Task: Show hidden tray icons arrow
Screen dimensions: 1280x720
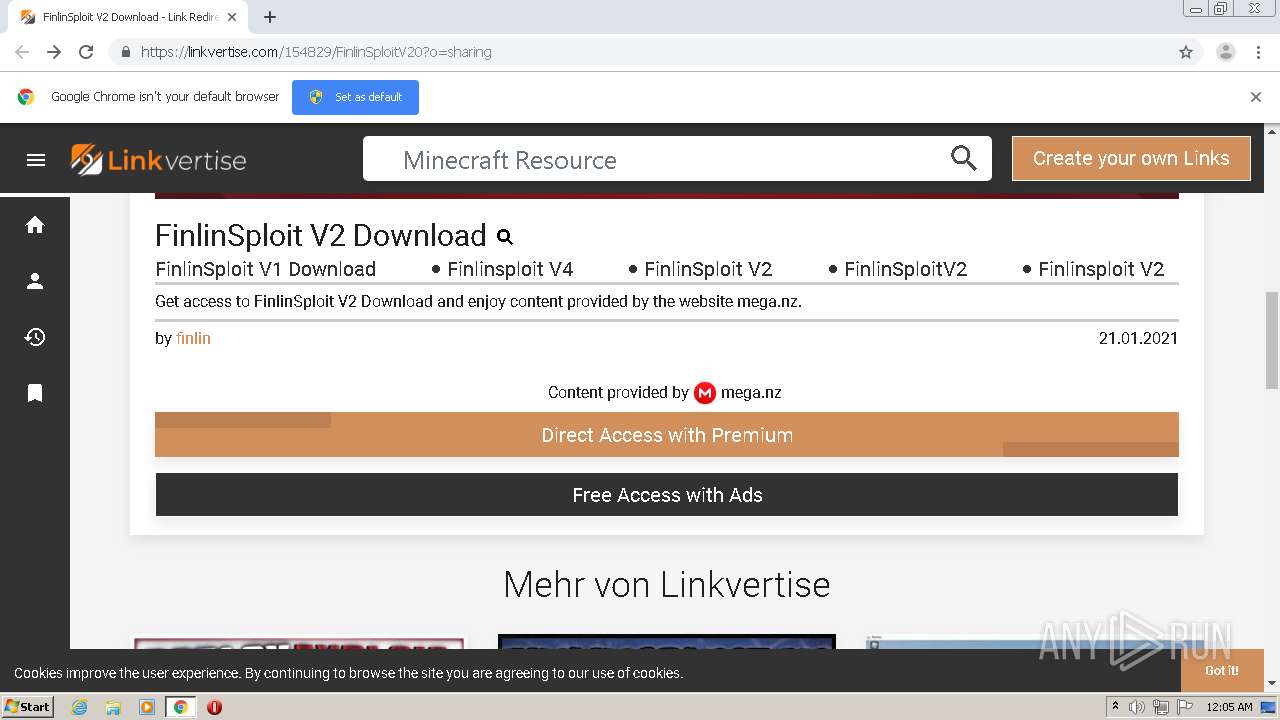Action: (x=1116, y=707)
